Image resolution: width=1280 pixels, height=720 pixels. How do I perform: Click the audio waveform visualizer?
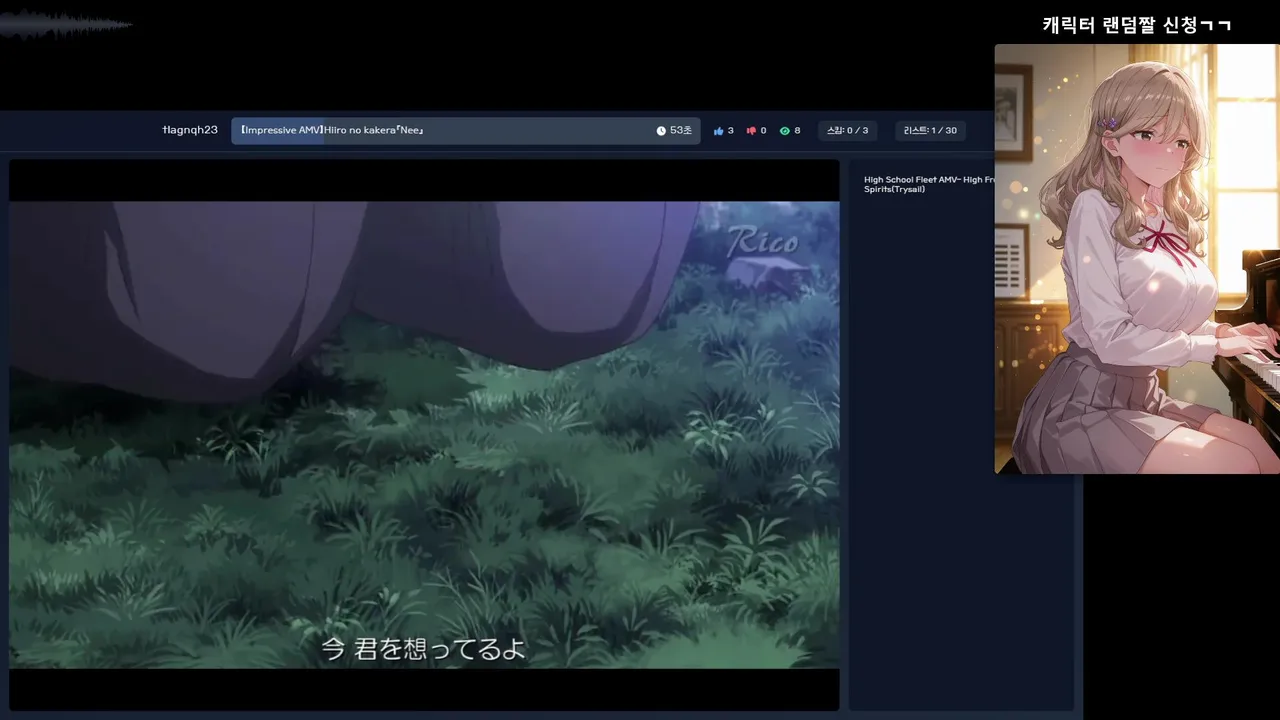pos(66,25)
